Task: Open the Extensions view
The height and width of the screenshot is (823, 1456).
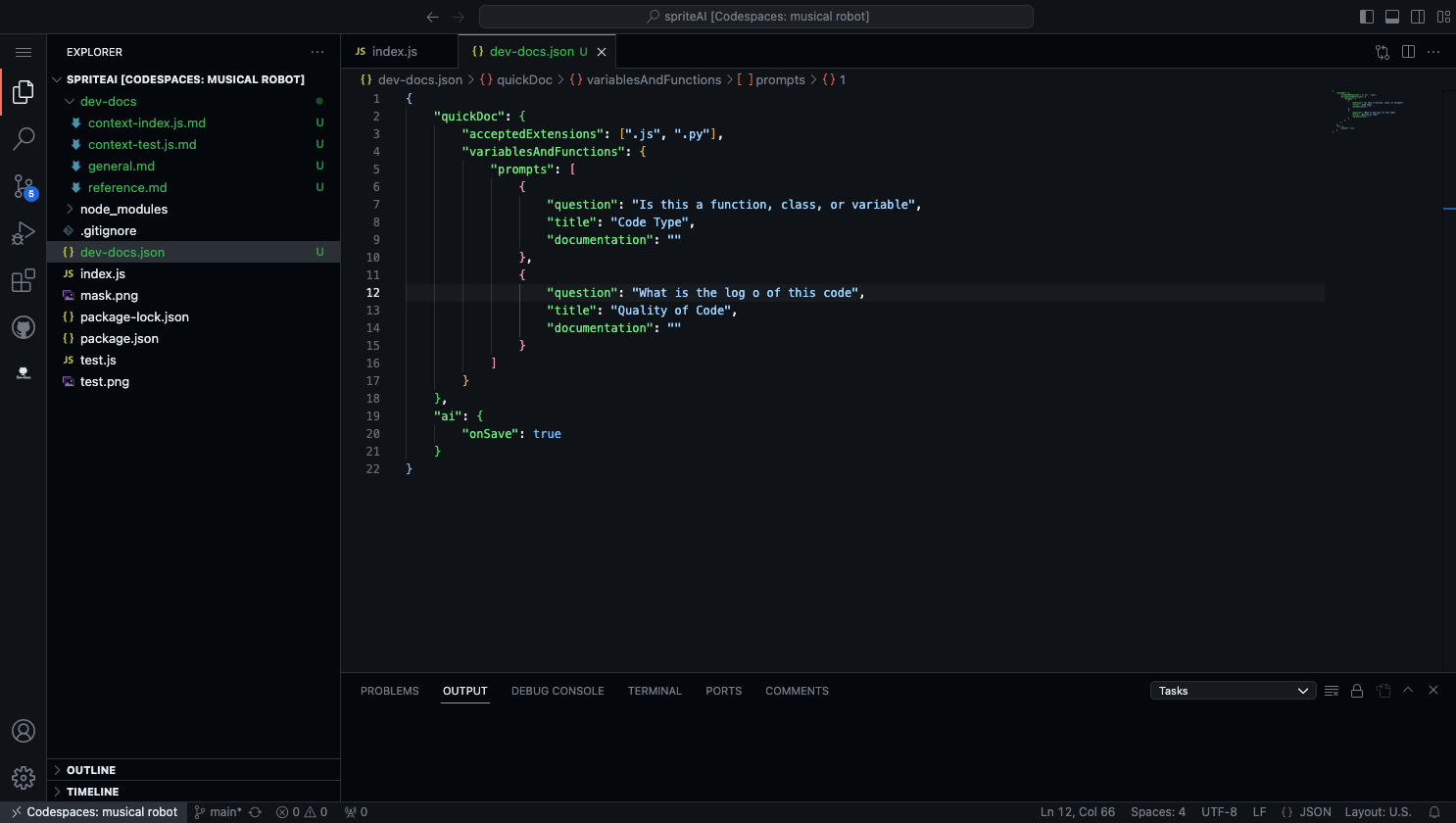Action: click(x=24, y=281)
